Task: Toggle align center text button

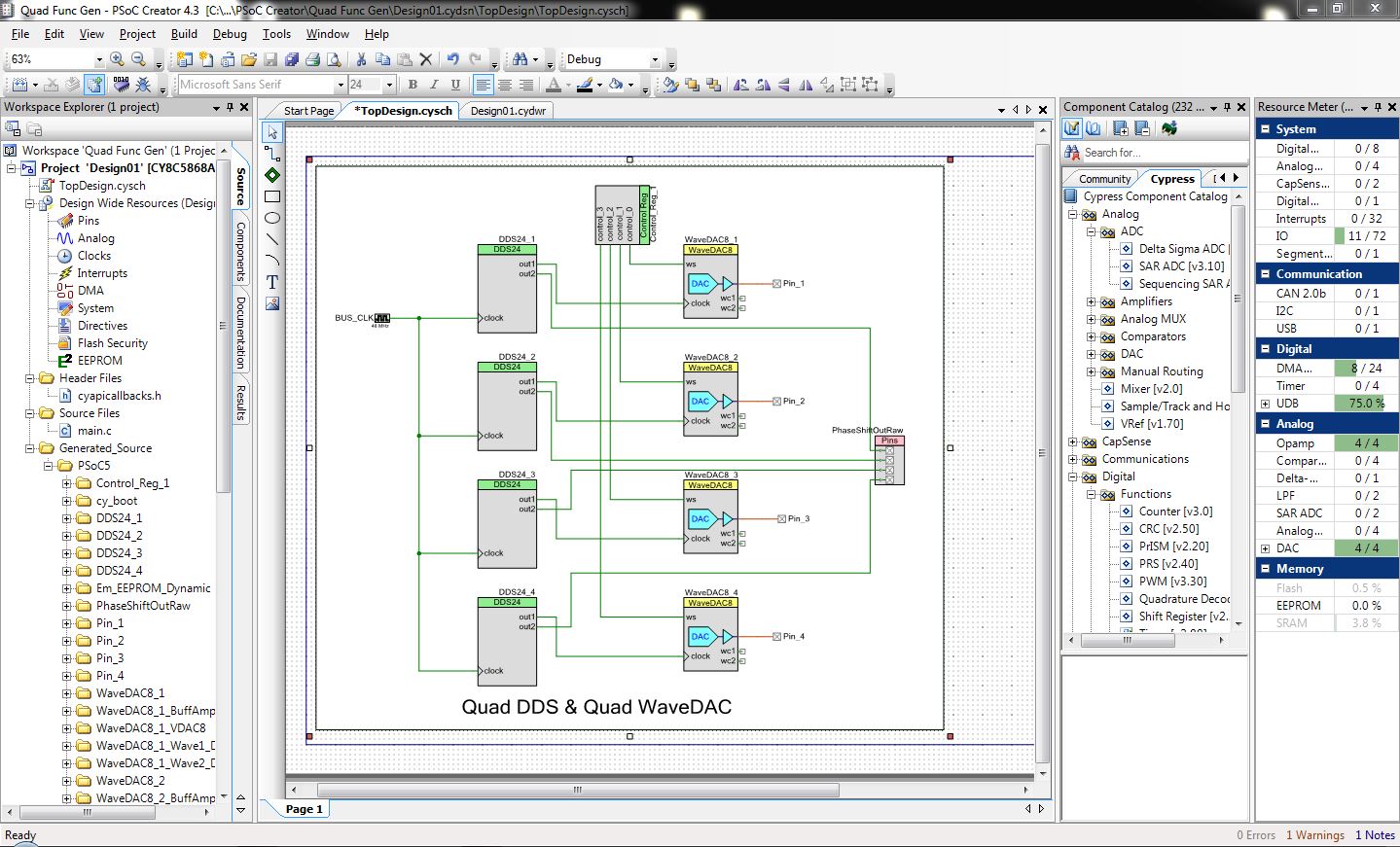Action: 505,85
